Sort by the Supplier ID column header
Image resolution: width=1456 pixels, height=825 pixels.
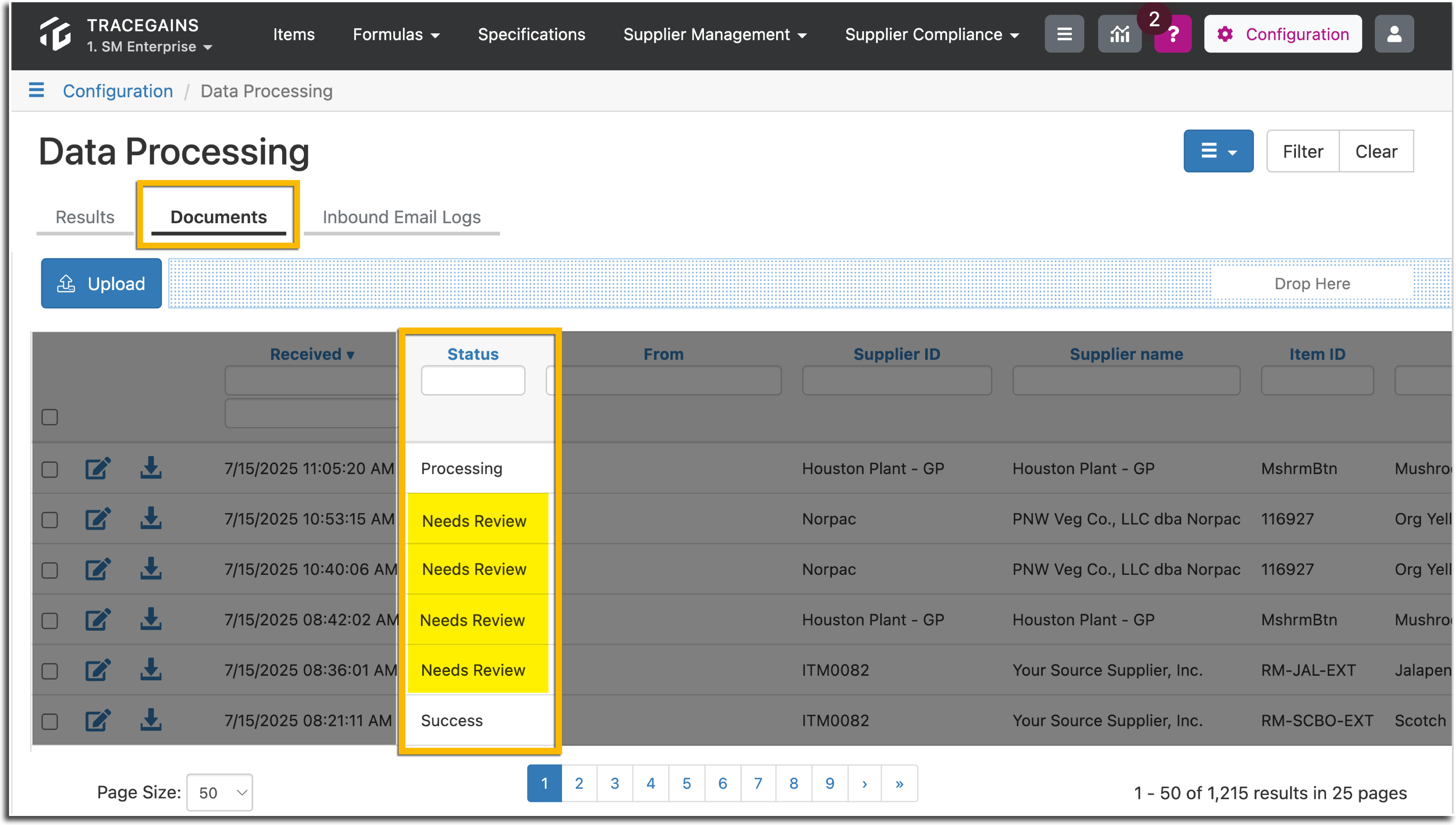(x=896, y=354)
